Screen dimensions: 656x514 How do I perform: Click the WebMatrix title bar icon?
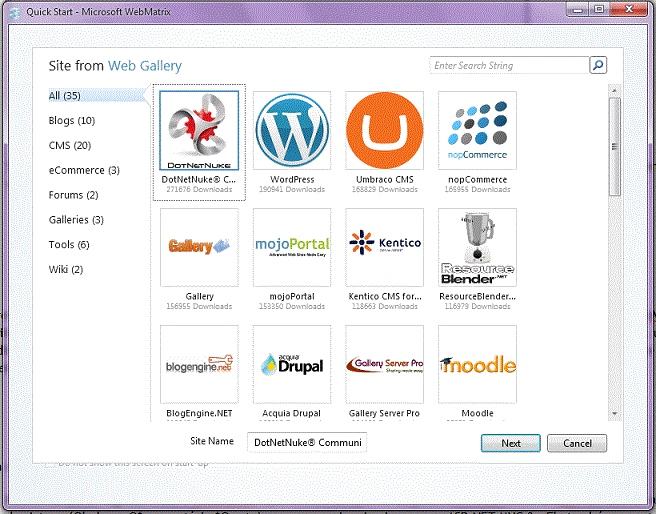point(15,13)
